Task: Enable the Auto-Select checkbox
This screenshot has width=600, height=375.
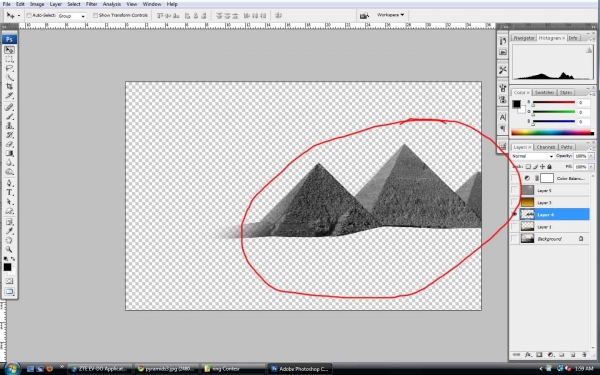Action: click(29, 15)
